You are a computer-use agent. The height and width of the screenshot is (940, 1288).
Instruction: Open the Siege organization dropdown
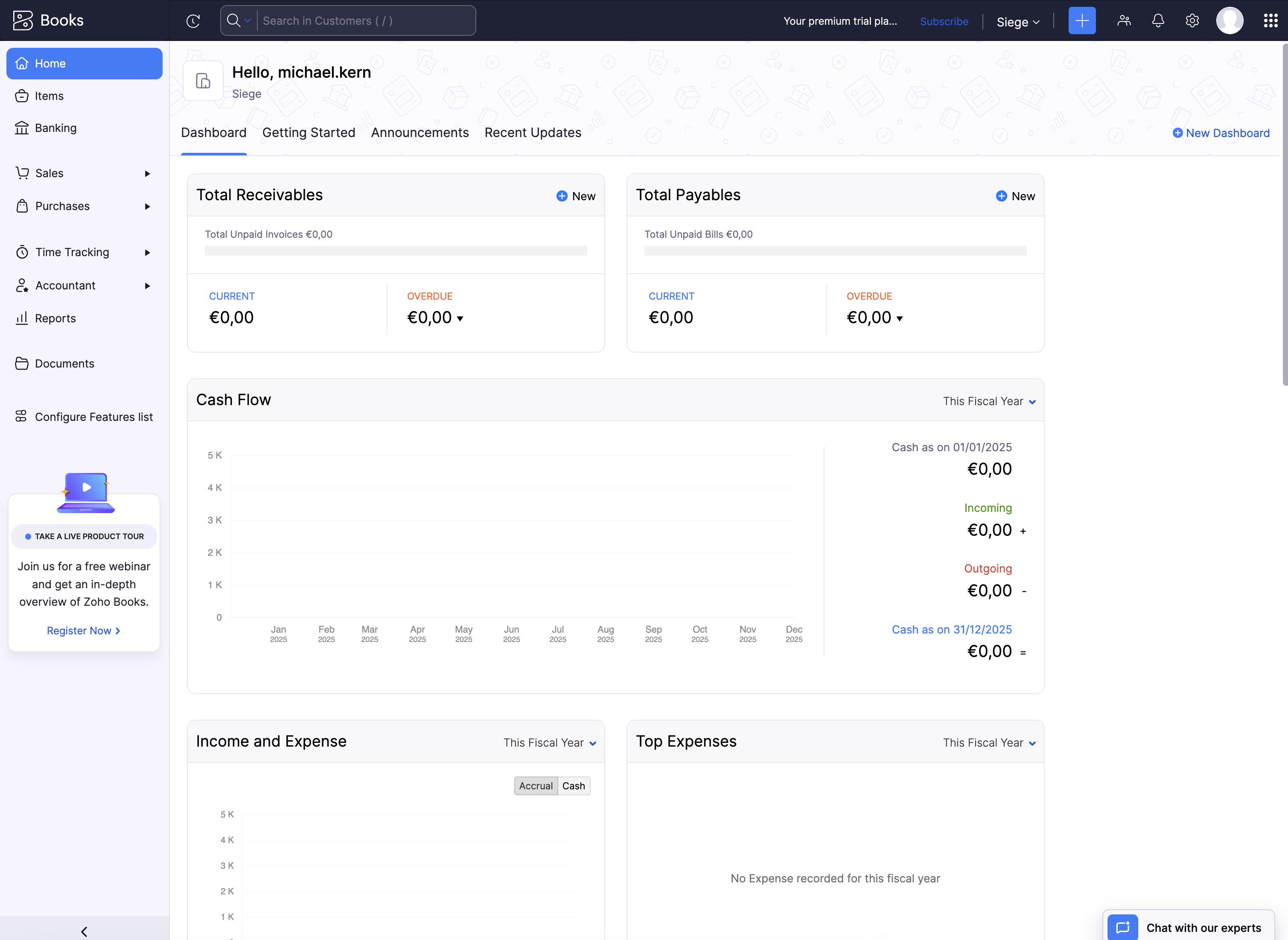pyautogui.click(x=1018, y=22)
